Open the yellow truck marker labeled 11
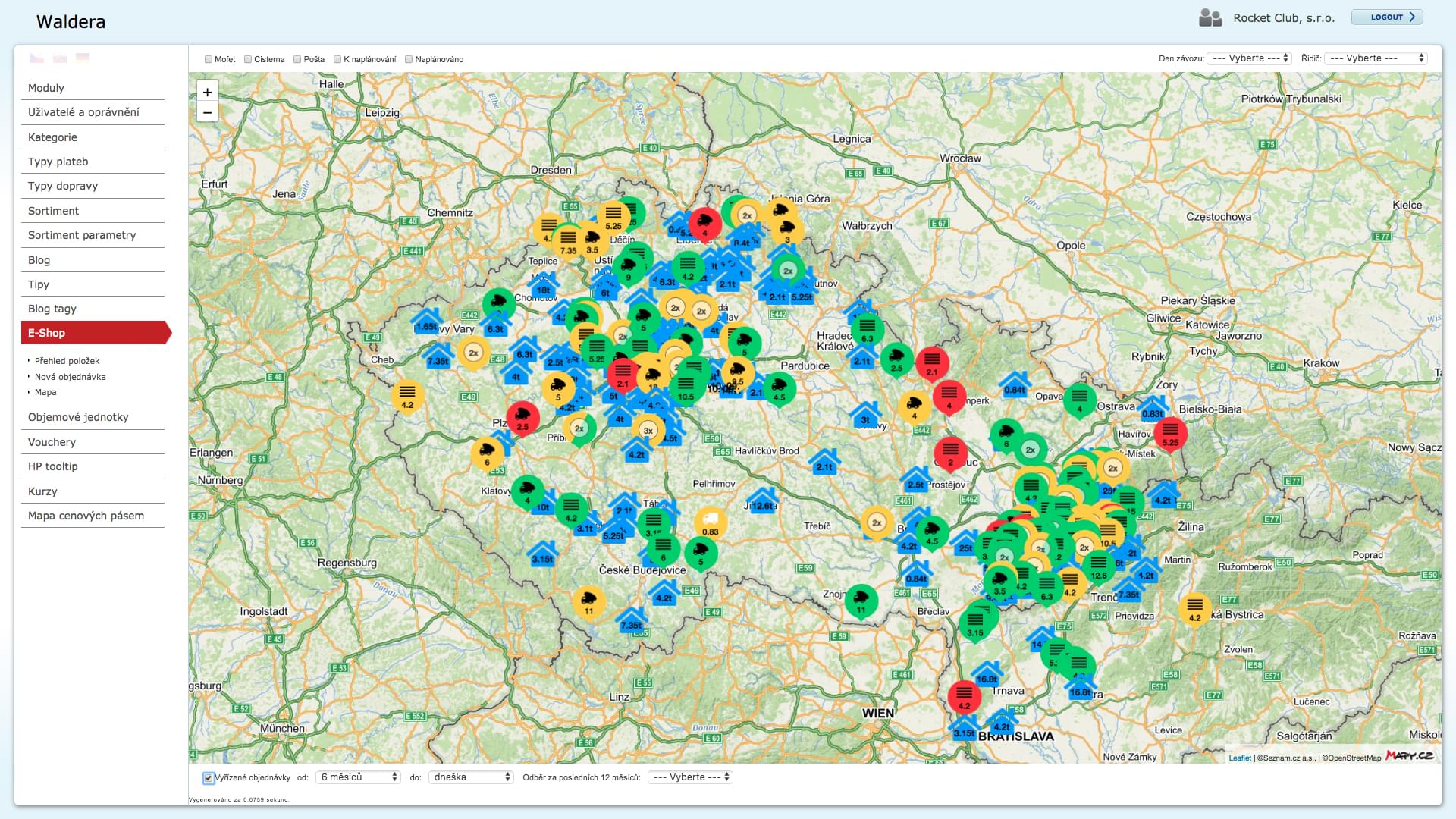Screen dimensions: 1456x819 [588, 603]
